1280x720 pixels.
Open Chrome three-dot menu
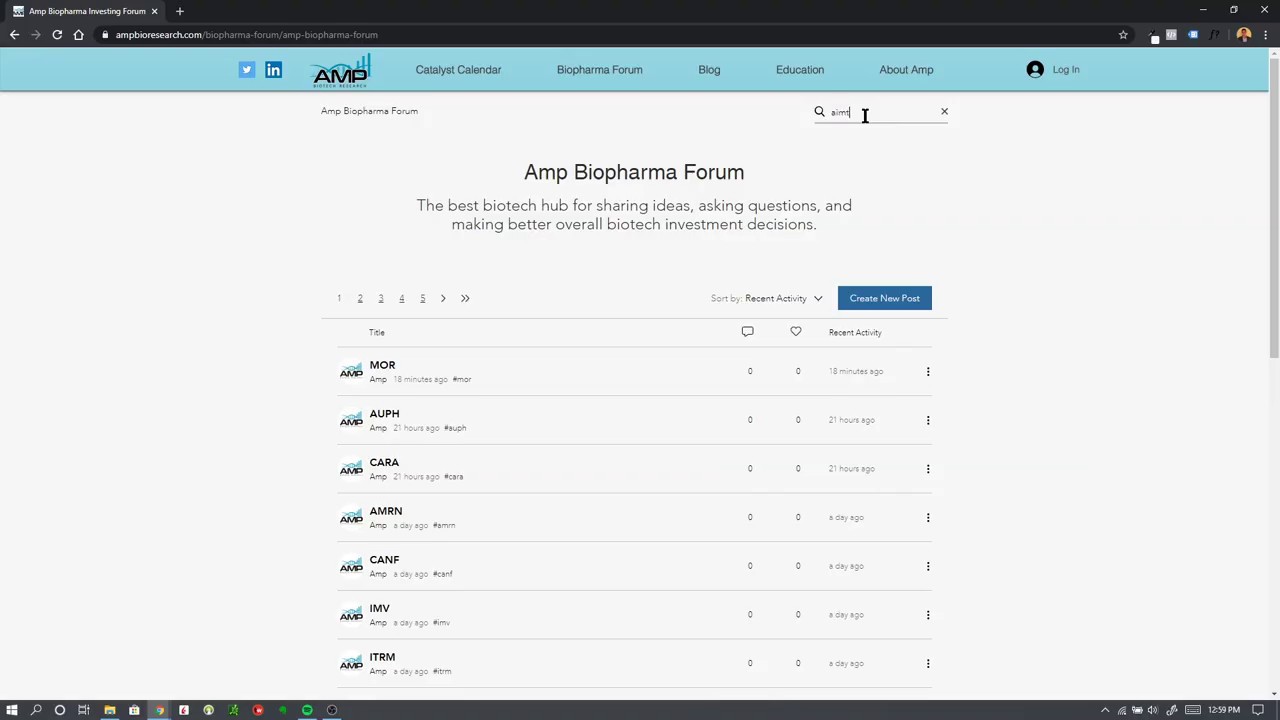[1265, 35]
